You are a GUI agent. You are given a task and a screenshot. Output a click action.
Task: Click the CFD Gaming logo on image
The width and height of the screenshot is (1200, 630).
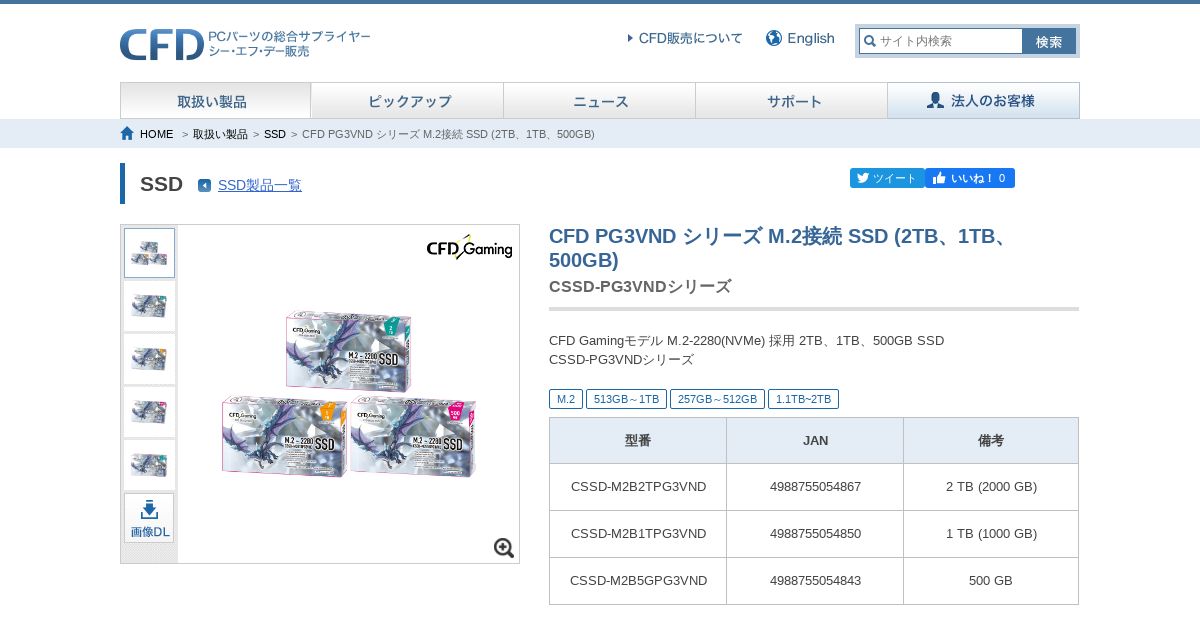(470, 247)
